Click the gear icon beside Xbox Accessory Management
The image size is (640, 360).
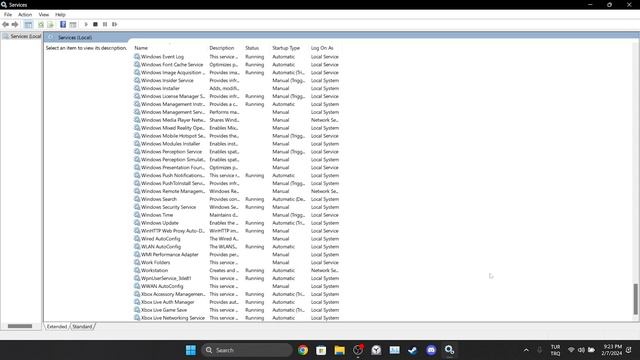tap(137, 294)
